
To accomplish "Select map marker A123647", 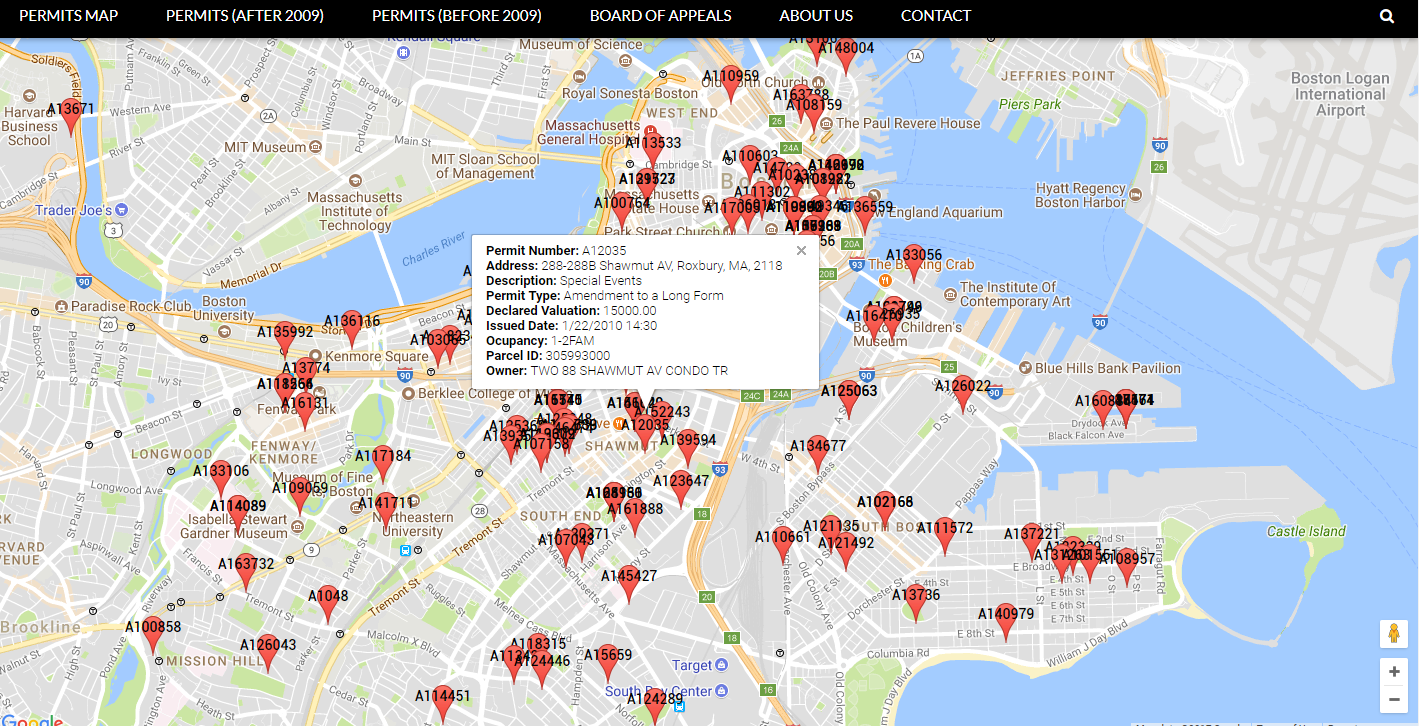I will pyautogui.click(x=681, y=489).
